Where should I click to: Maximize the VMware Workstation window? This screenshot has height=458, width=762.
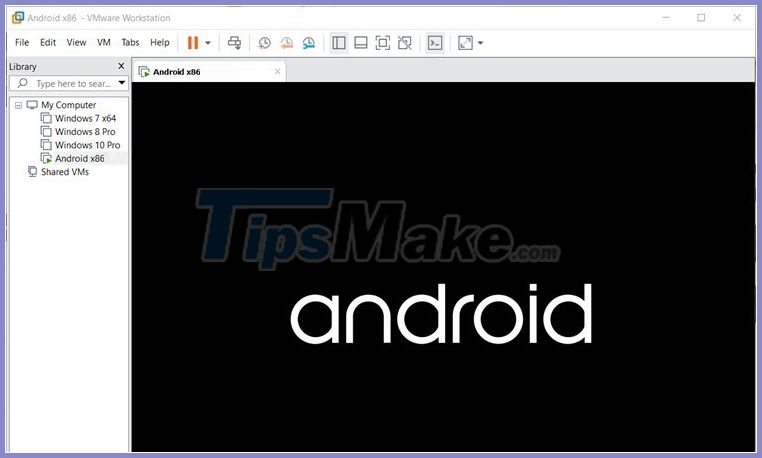coord(701,18)
